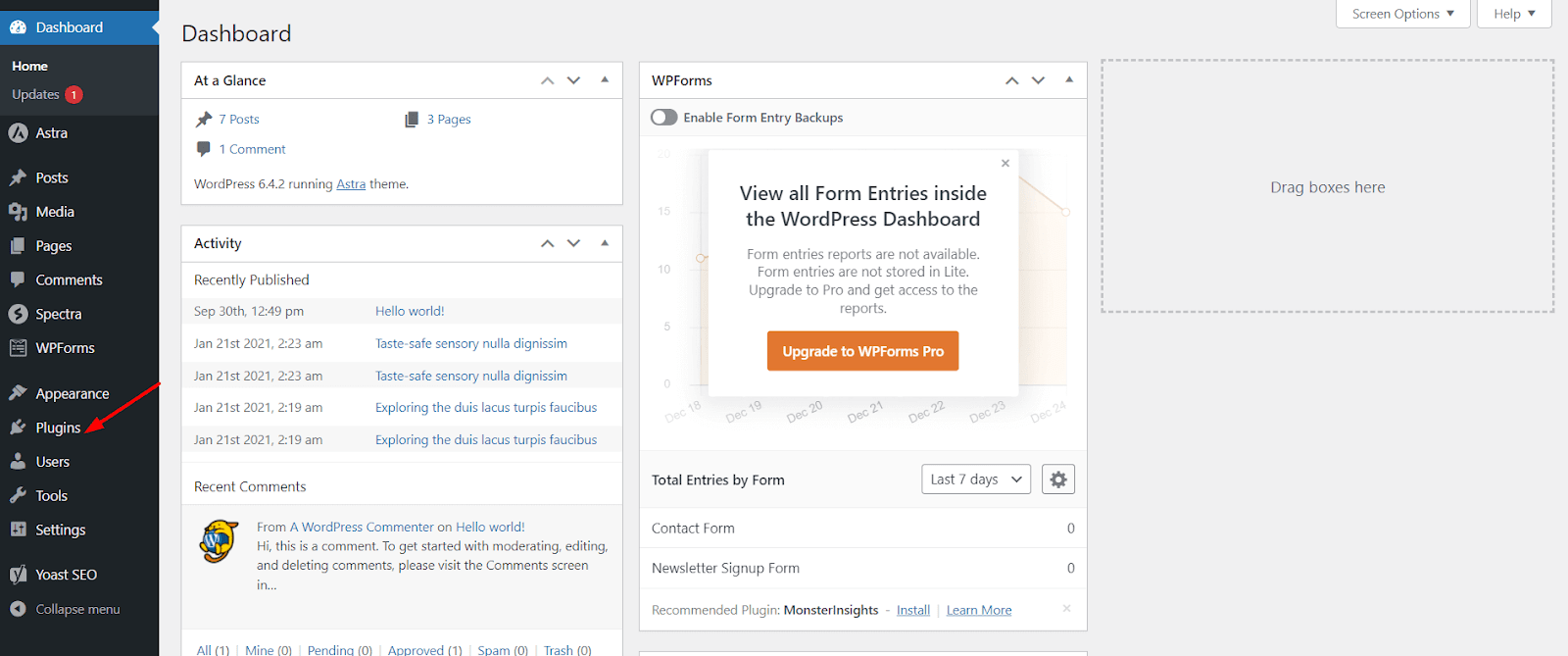Filter comments by Approved (1)
Image resolution: width=1568 pixels, height=656 pixels.
(425, 650)
